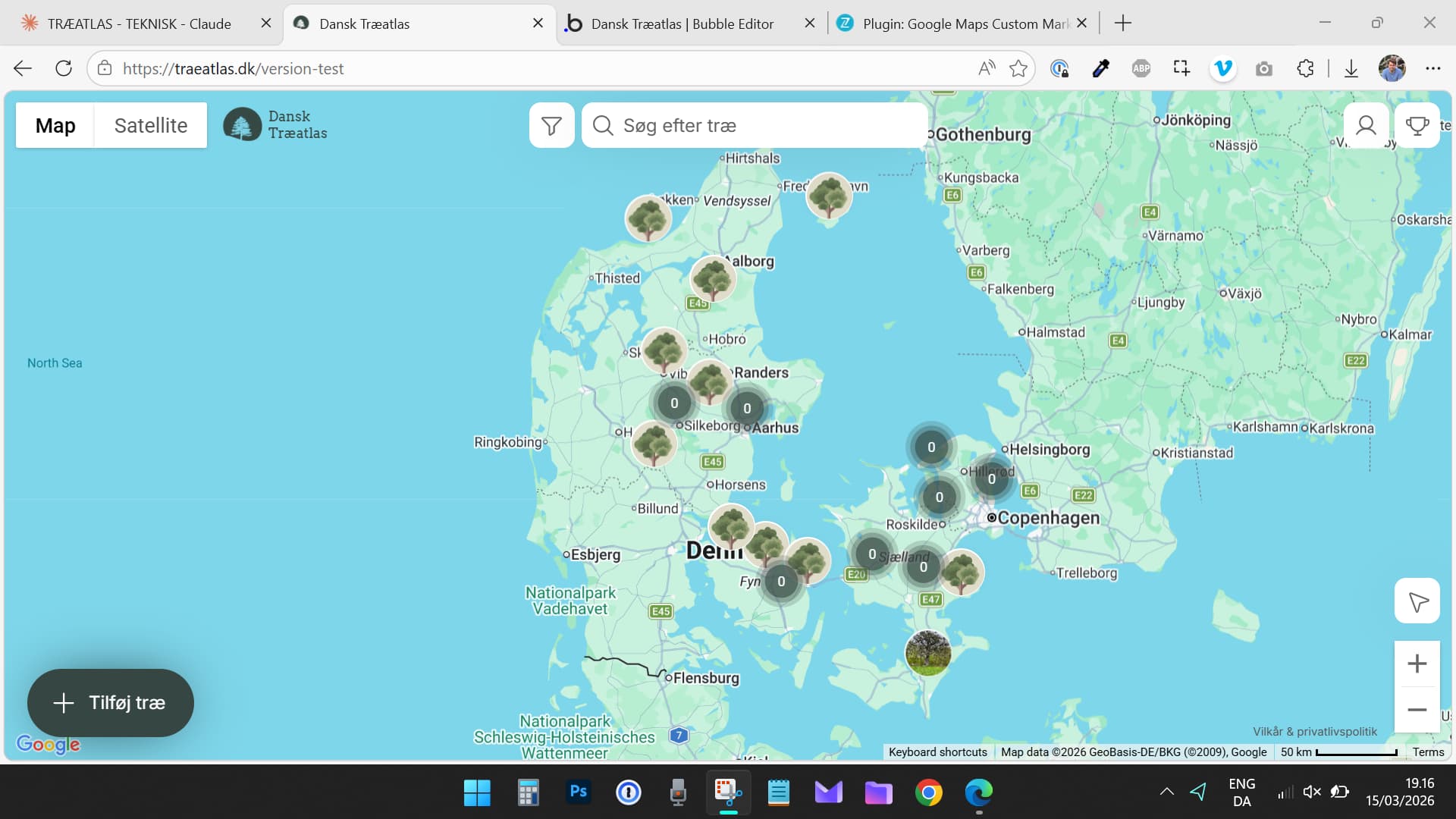
Task: Zoom out with the minus button
Action: point(1417,710)
